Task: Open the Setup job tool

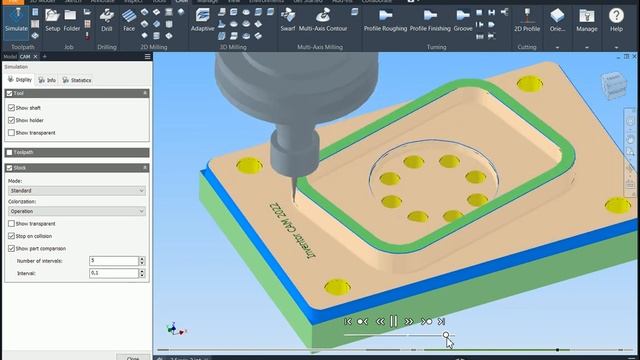Action: [x=52, y=21]
